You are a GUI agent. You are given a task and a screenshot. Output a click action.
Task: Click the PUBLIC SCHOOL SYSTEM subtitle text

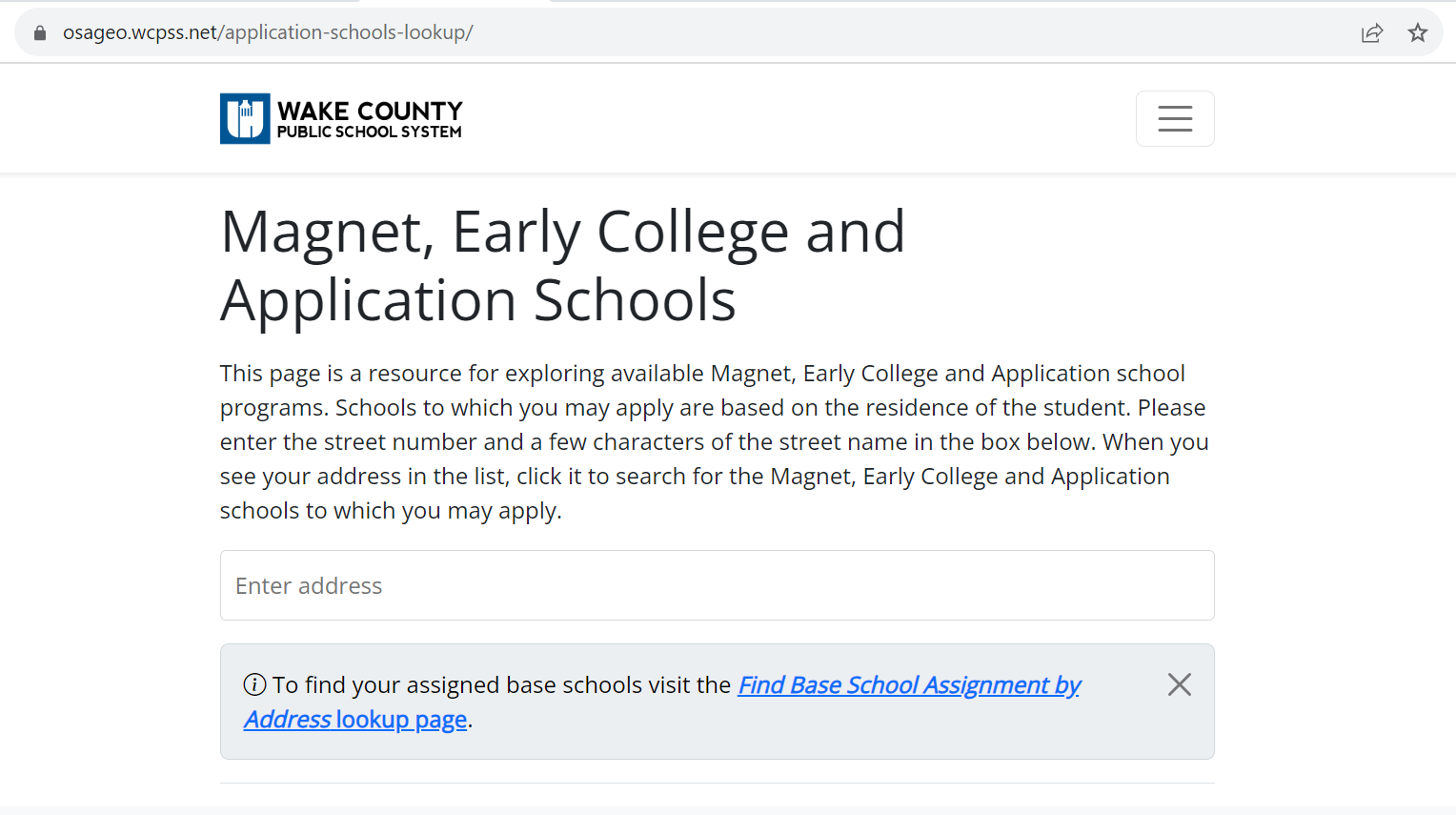[x=370, y=132]
